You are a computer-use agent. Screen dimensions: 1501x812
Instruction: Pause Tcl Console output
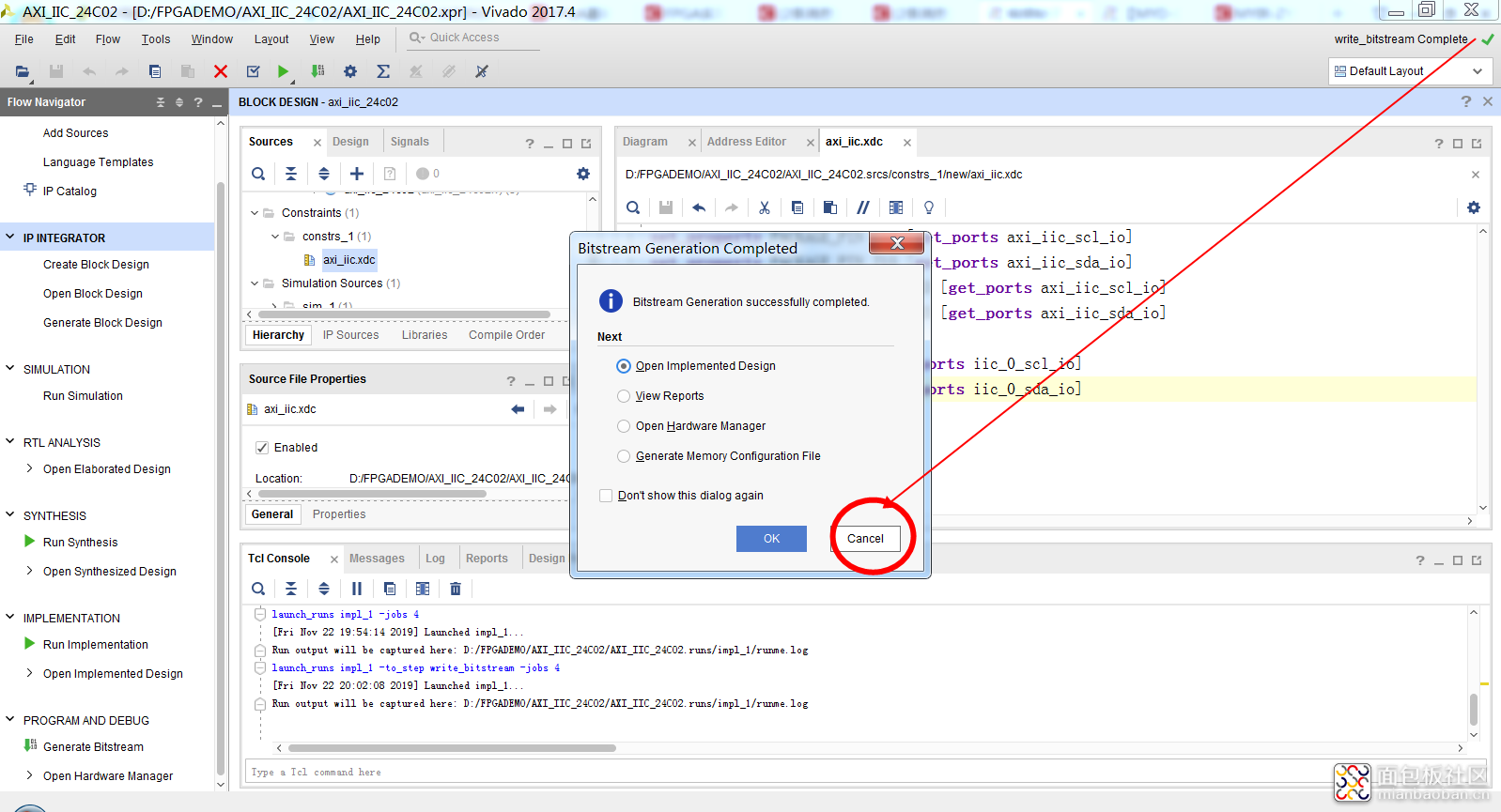(357, 589)
